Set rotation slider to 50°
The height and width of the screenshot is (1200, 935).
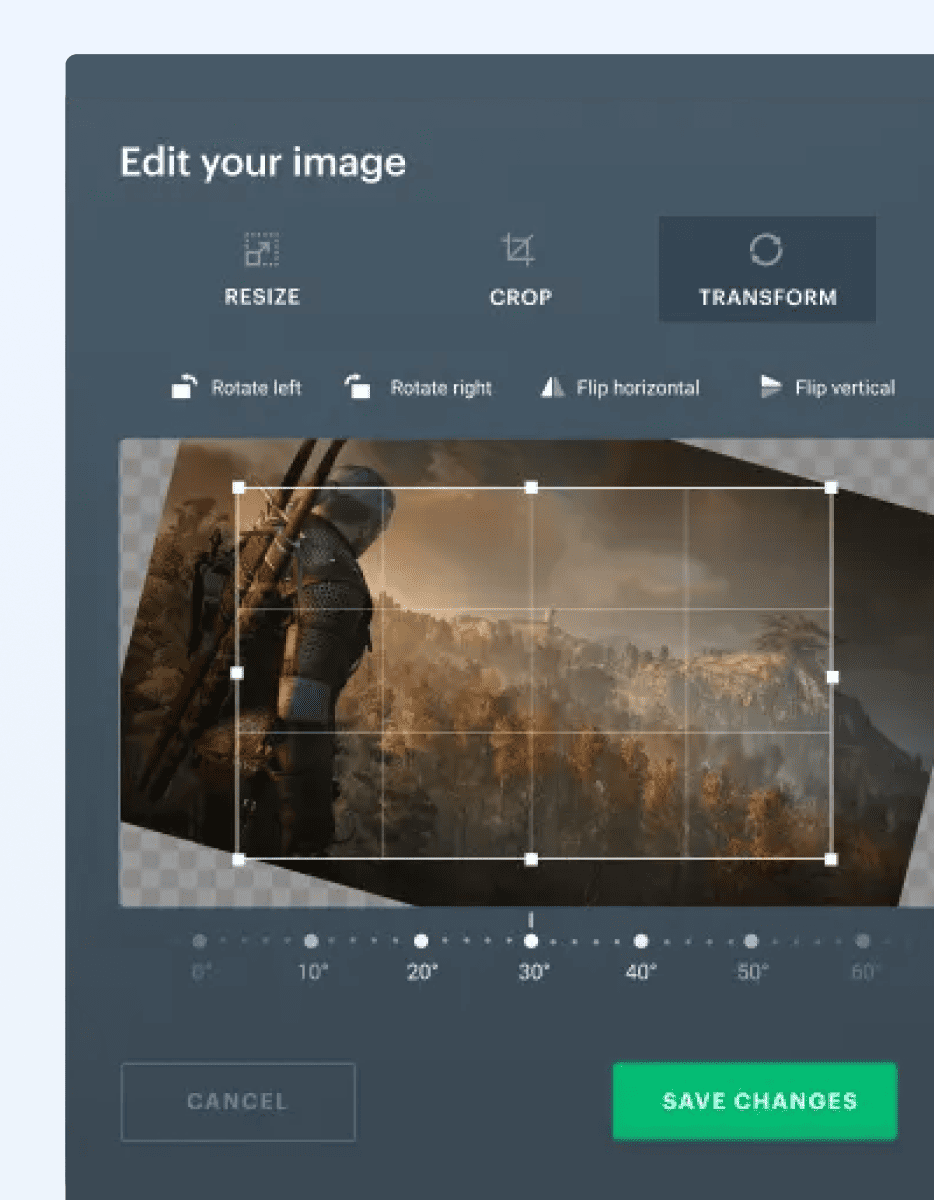[x=751, y=941]
